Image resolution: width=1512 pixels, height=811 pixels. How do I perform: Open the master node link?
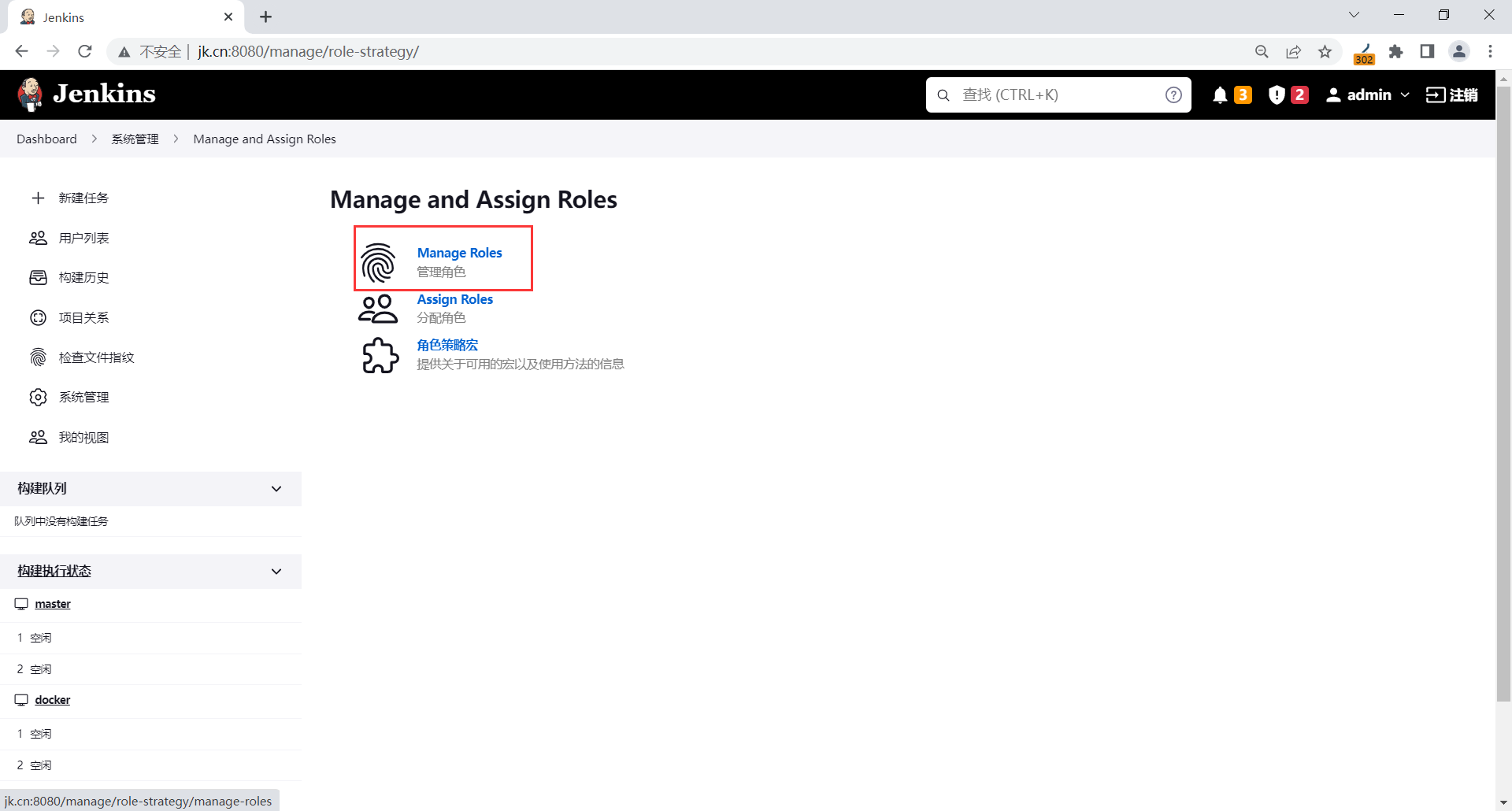point(53,604)
